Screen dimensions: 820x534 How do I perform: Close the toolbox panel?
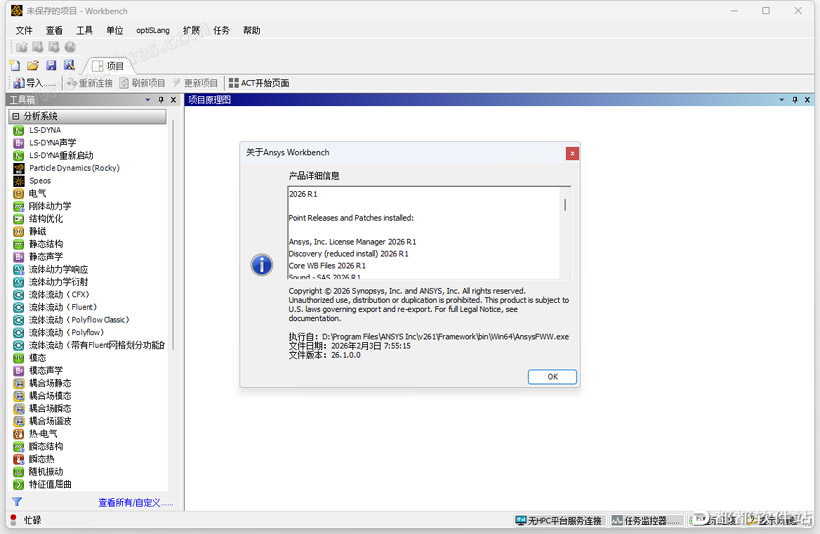(x=174, y=99)
